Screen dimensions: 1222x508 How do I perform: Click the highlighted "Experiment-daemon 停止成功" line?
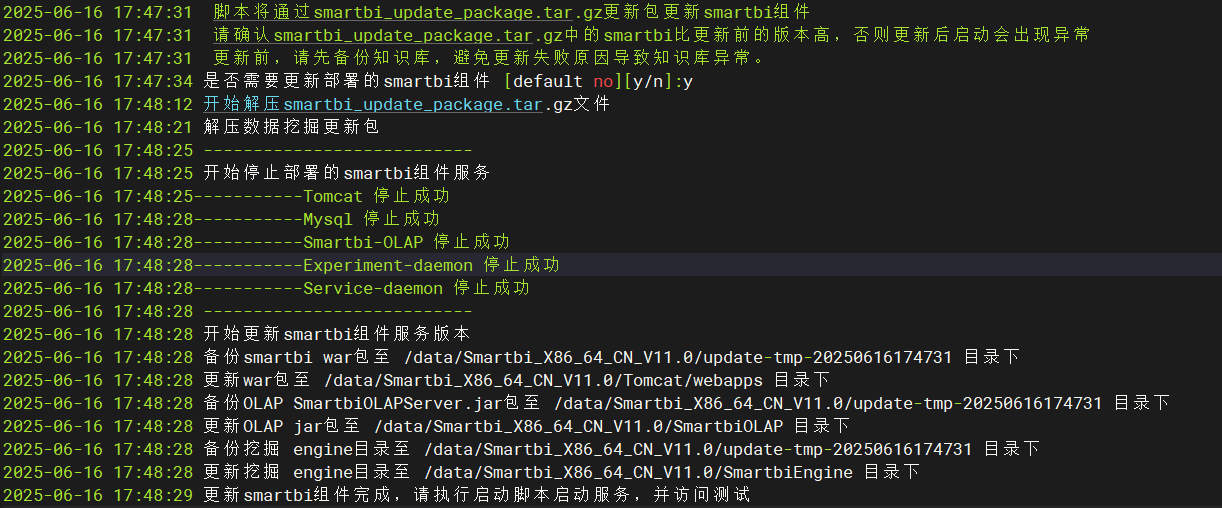click(431, 265)
